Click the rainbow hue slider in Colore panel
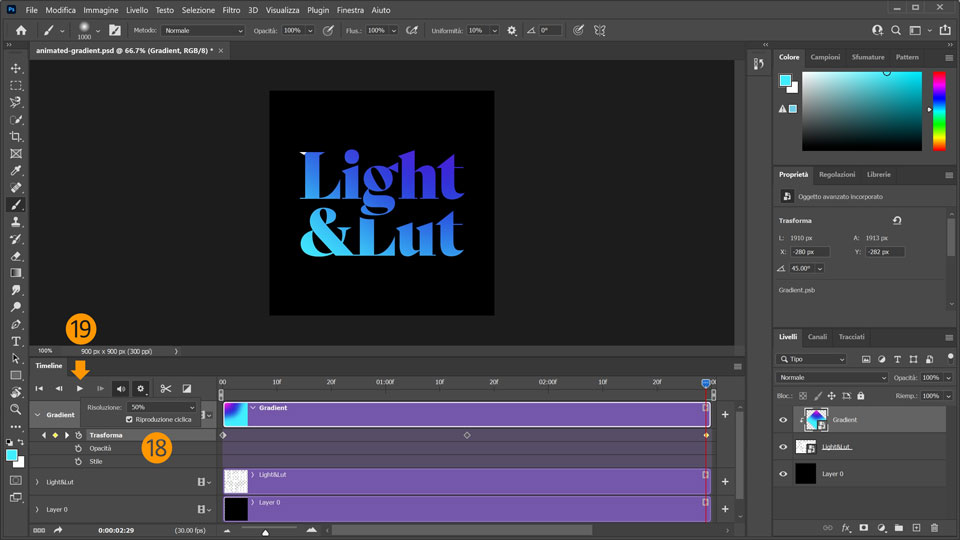 pyautogui.click(x=939, y=110)
